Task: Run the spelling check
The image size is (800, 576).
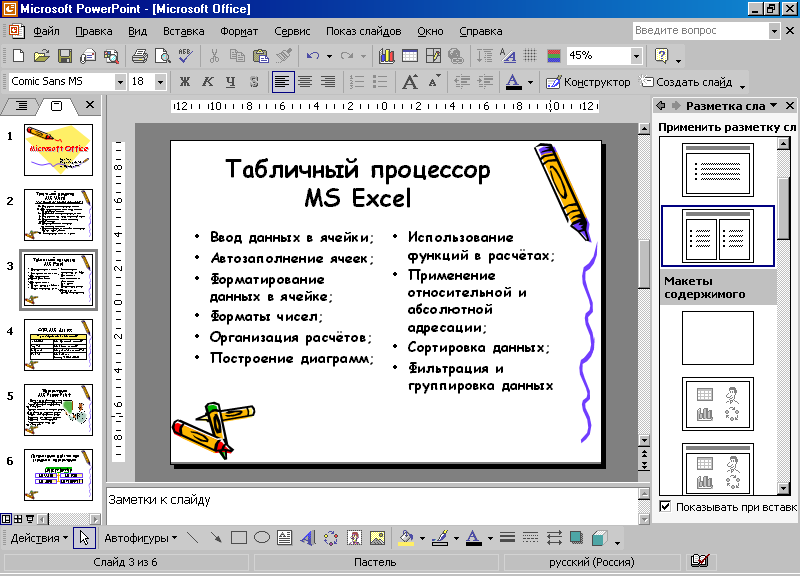Action: click(186, 56)
